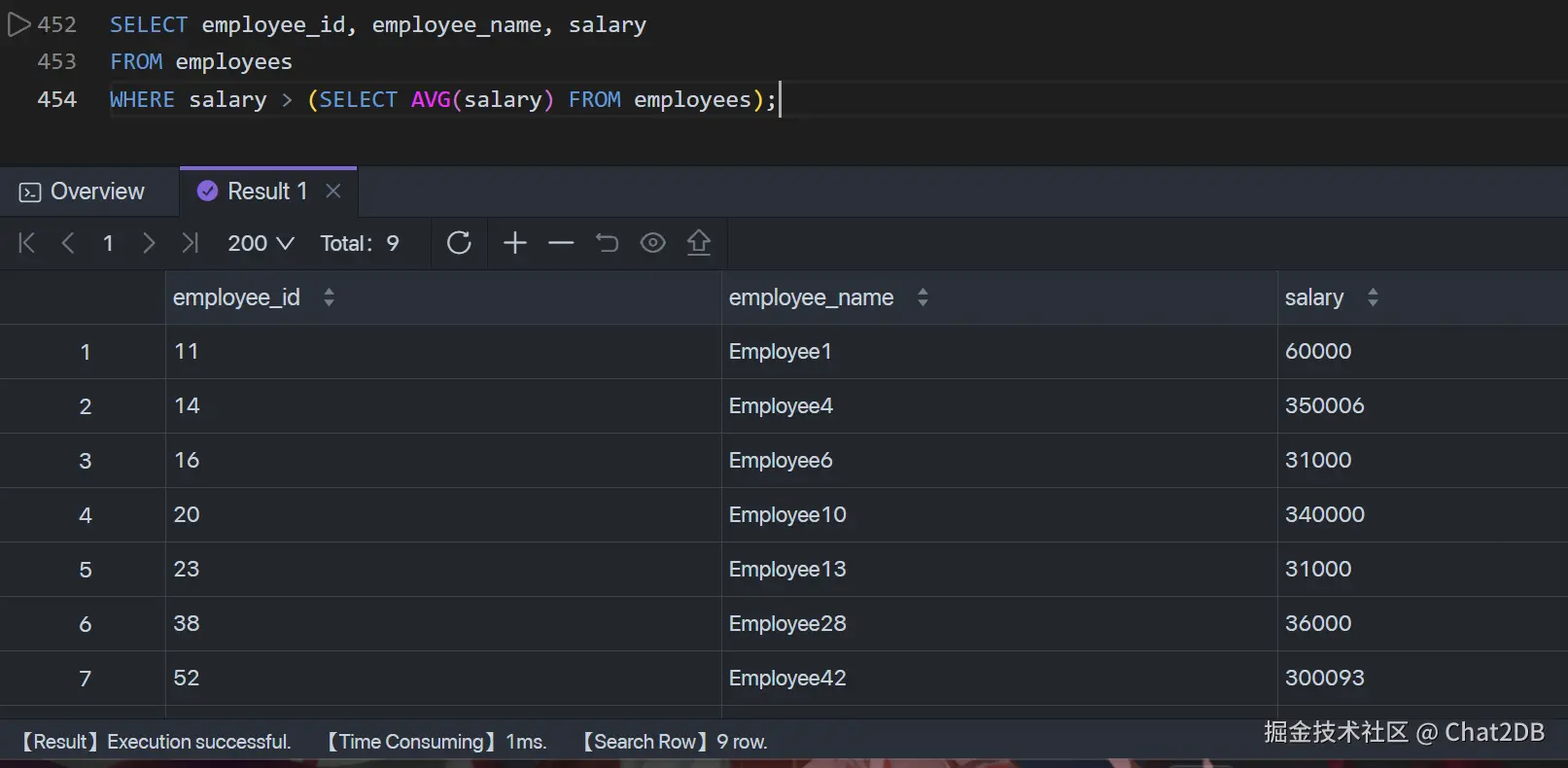Export results with upload arrow icon
Viewport: 1568px width, 768px height.
click(x=699, y=243)
